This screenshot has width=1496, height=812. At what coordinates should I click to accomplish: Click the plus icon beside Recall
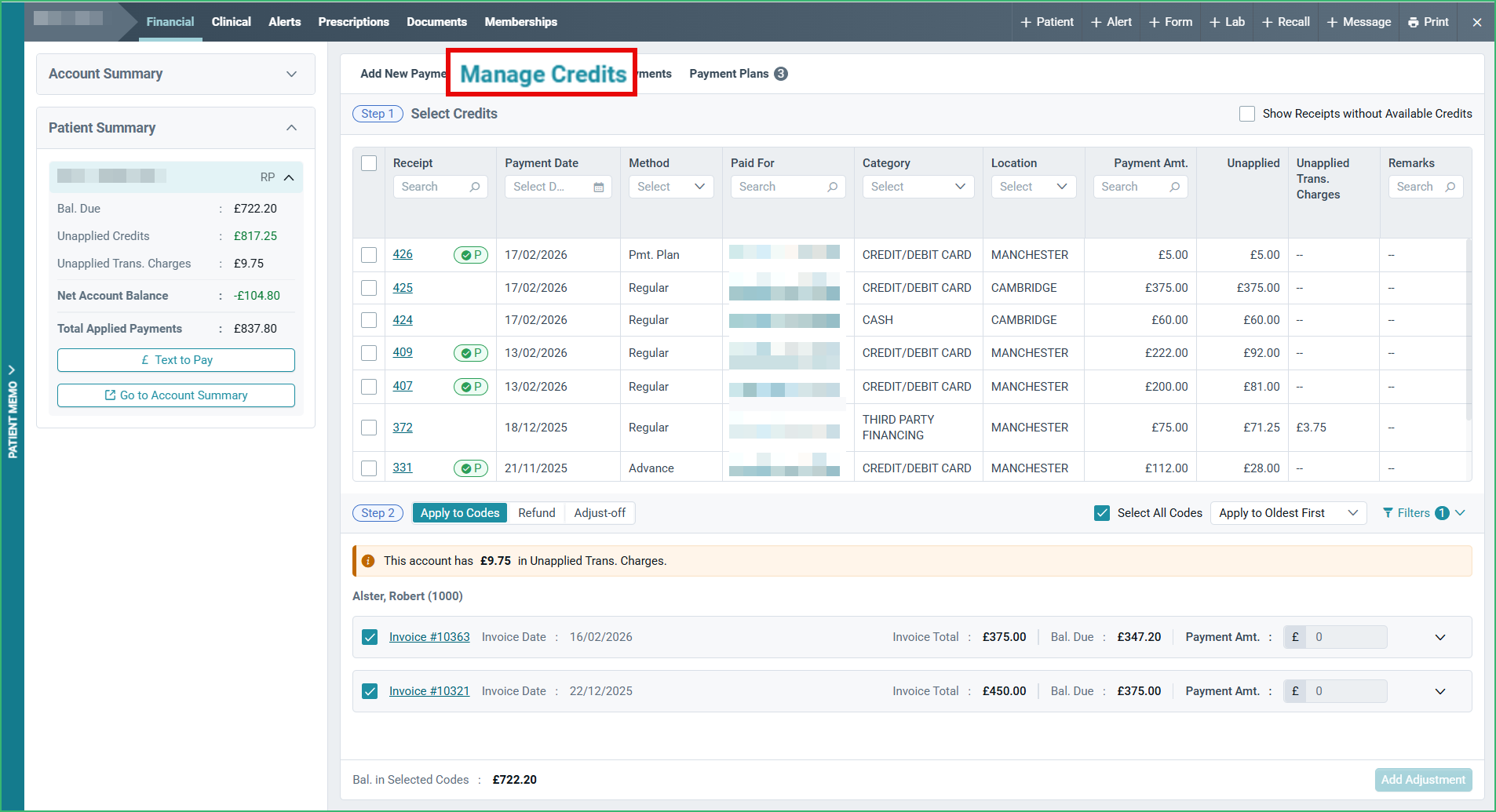click(x=1267, y=22)
